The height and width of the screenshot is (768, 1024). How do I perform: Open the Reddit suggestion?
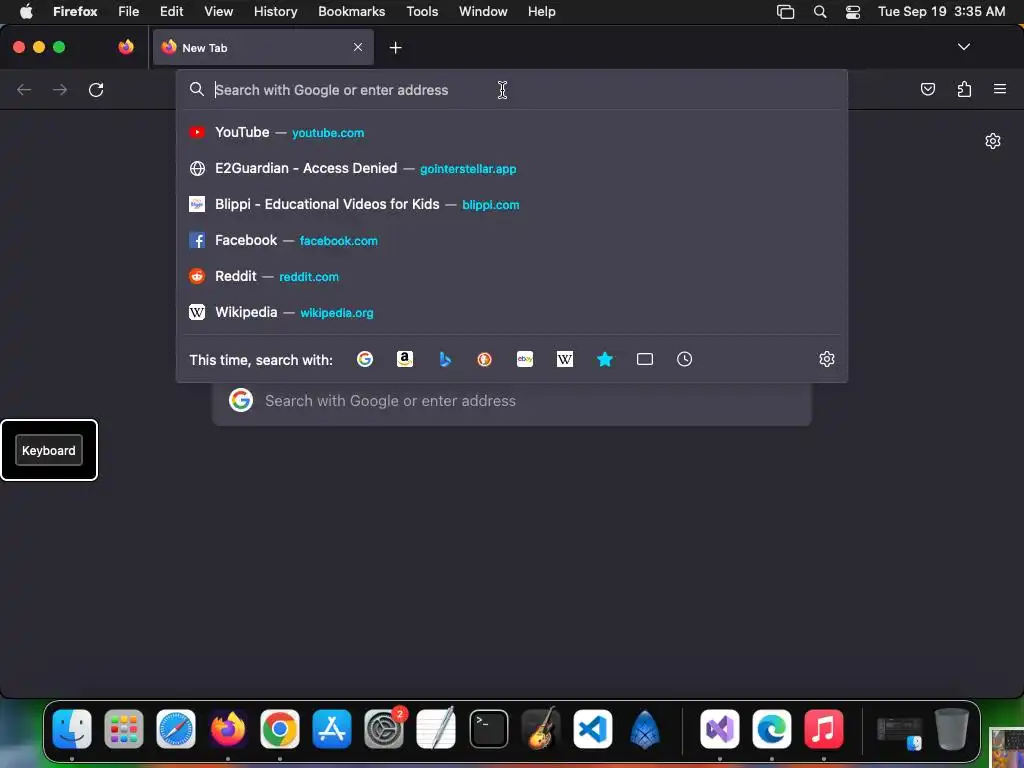(x=512, y=276)
